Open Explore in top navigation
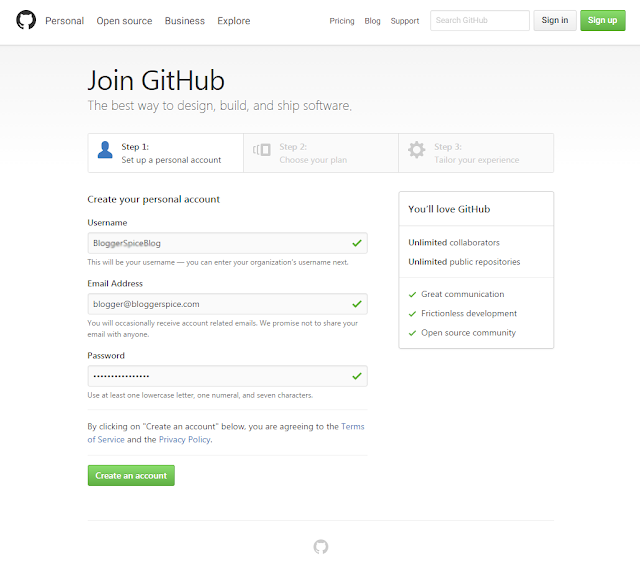 [233, 21]
